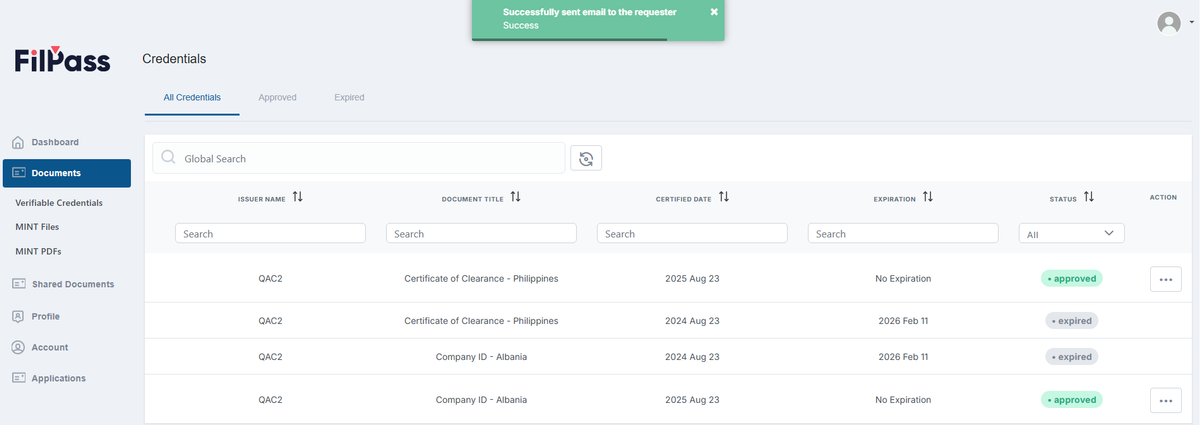Viewport: 1200px width, 425px height.
Task: Sort by Expiration arrows
Action: point(928,198)
